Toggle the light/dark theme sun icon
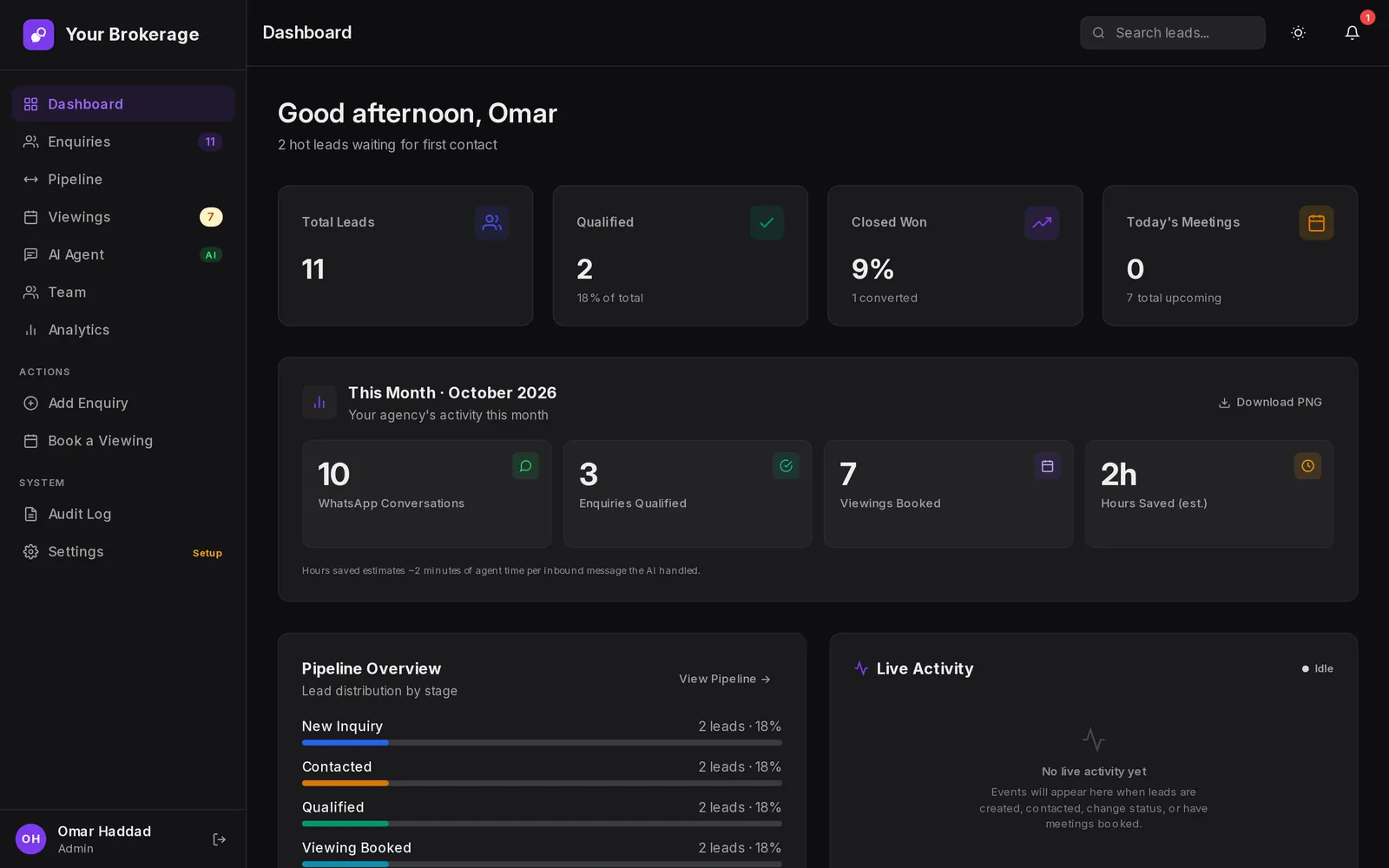The width and height of the screenshot is (1389, 868). 1298,33
